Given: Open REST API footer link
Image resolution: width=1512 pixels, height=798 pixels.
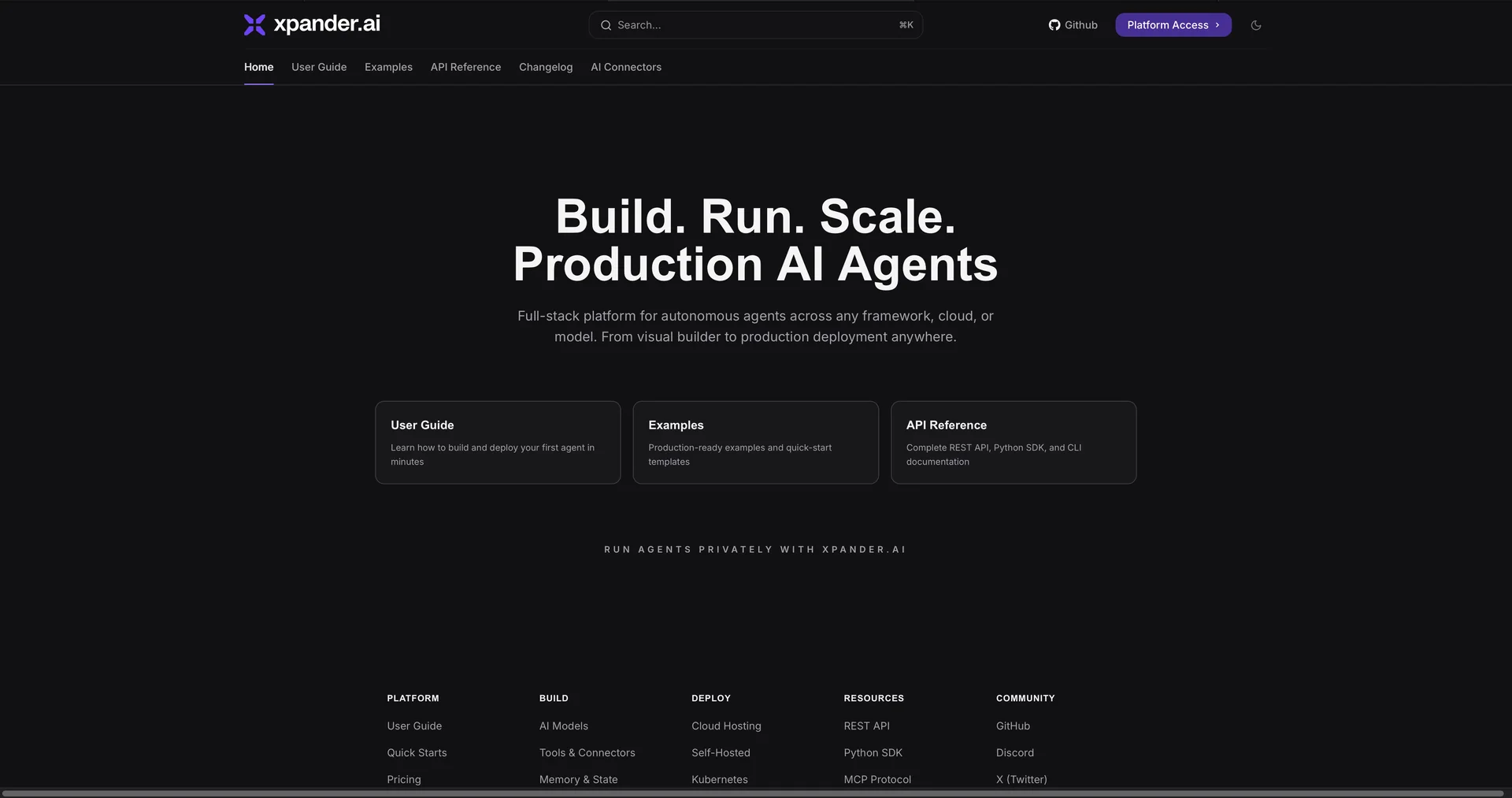Looking at the screenshot, I should pos(866,726).
